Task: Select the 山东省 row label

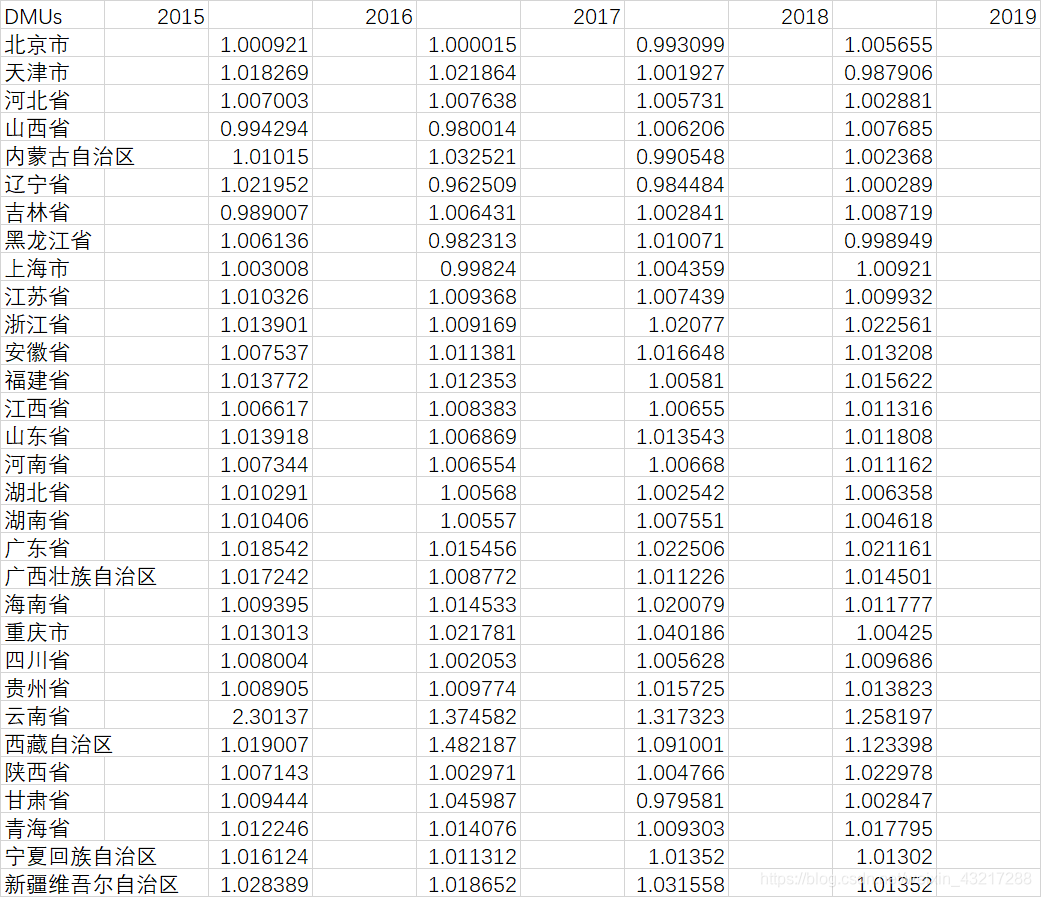Action: 52,435
